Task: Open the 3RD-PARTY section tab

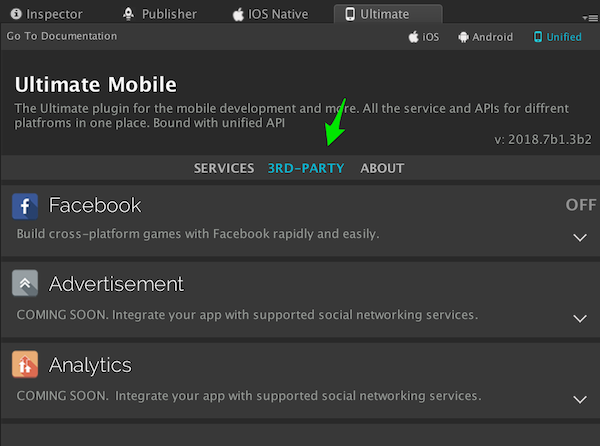Action: (x=306, y=168)
